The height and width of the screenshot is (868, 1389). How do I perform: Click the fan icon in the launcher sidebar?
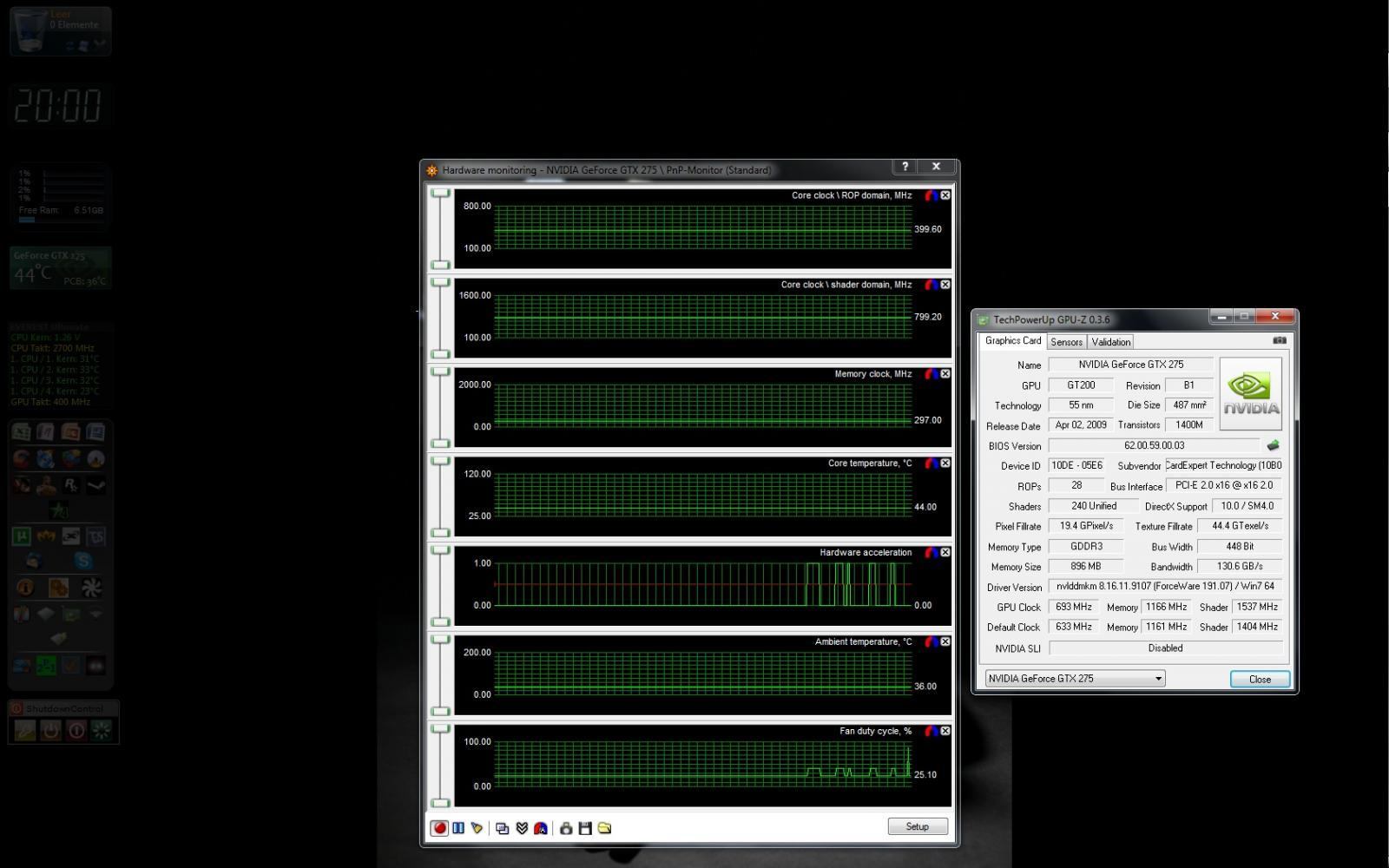[90, 588]
